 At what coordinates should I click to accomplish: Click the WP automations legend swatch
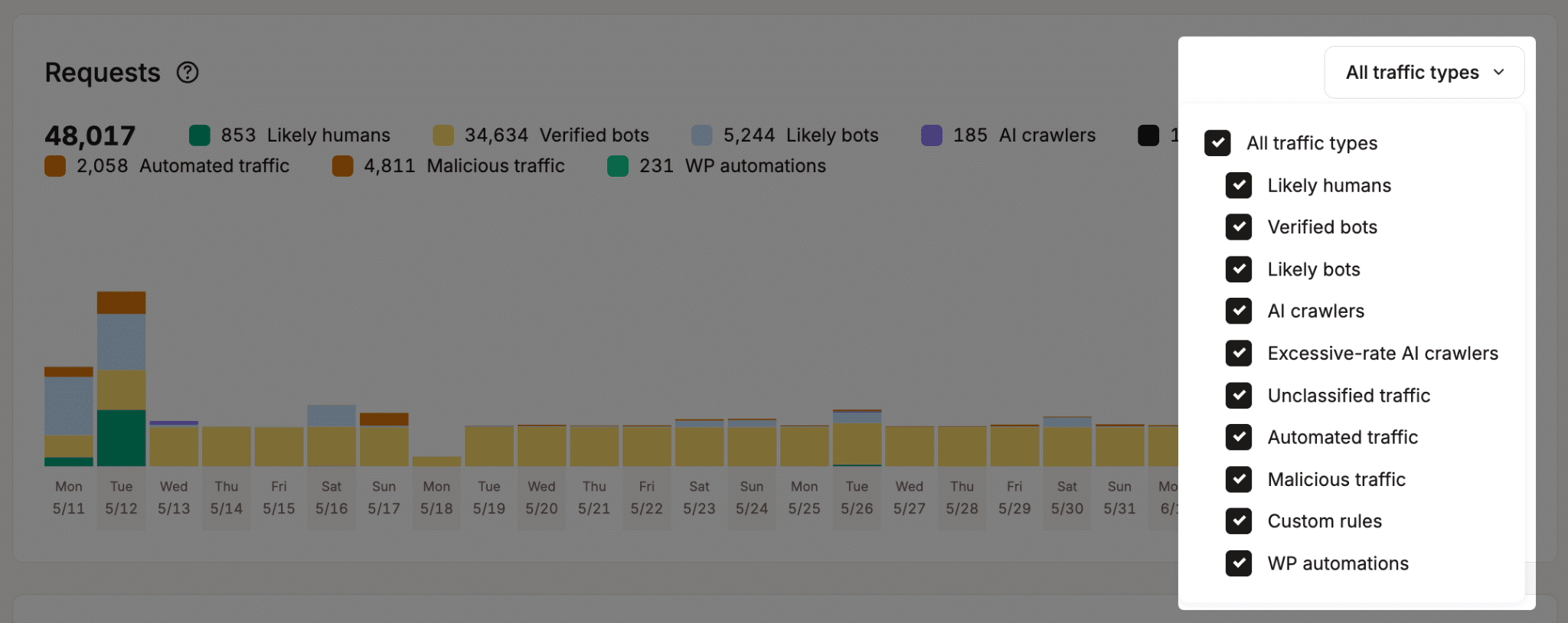(618, 166)
